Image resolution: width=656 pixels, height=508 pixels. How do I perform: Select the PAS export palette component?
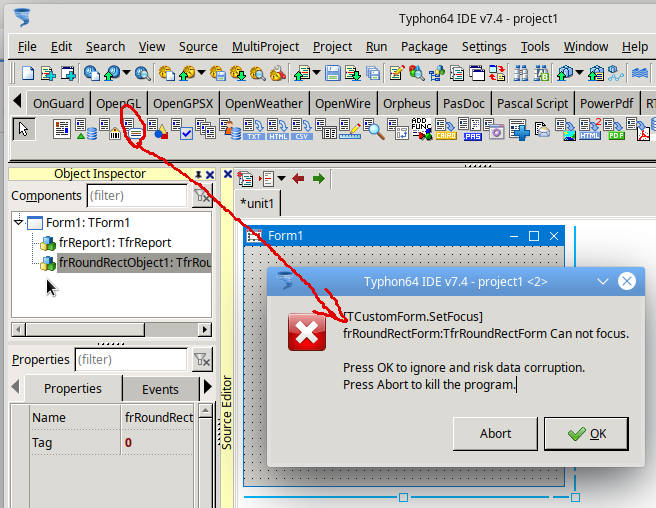470,129
